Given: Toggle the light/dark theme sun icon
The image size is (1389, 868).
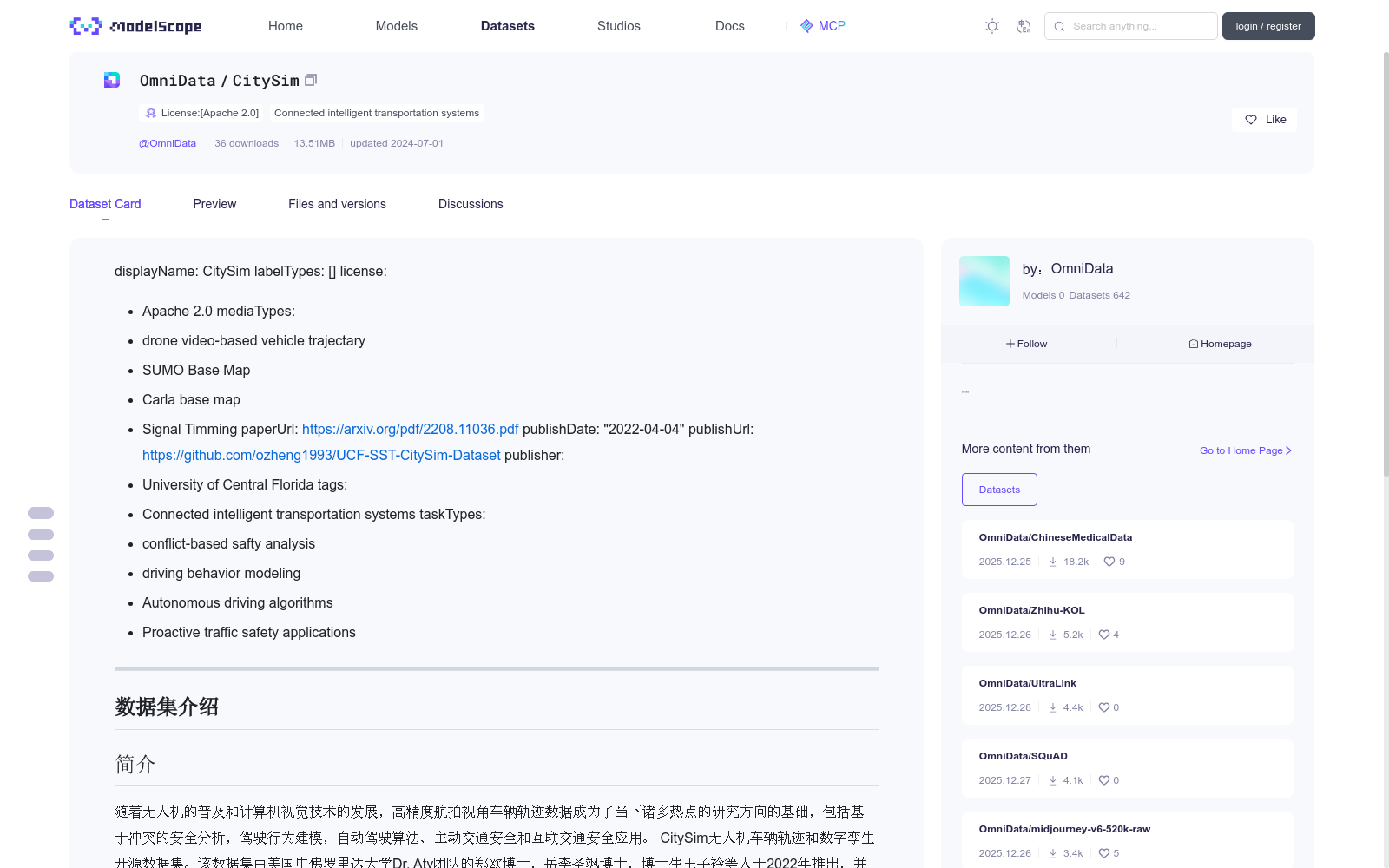Looking at the screenshot, I should point(992,26).
